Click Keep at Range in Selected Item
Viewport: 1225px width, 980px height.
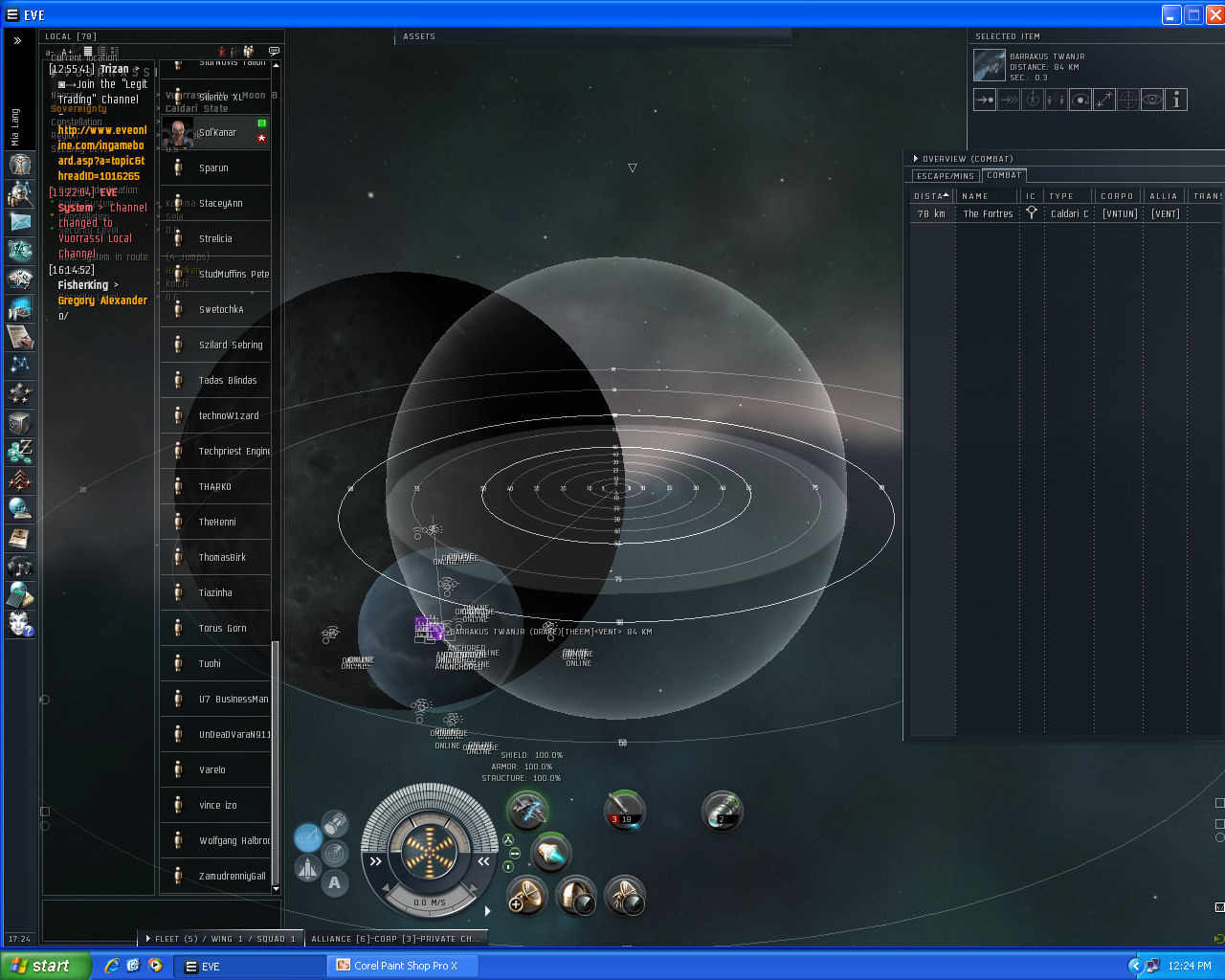point(1104,99)
